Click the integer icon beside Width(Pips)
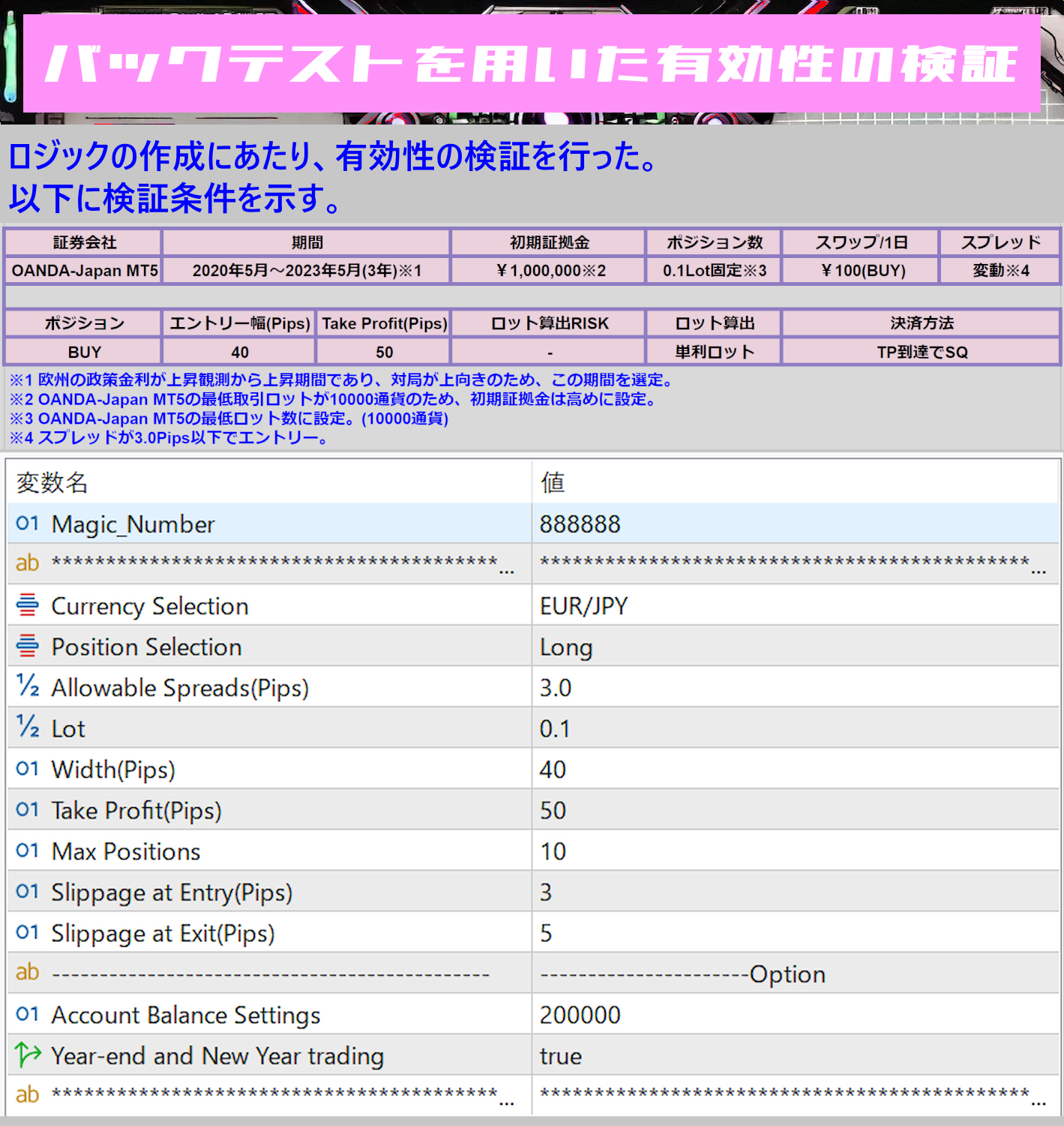Image resolution: width=1064 pixels, height=1126 pixels. pos(27,769)
